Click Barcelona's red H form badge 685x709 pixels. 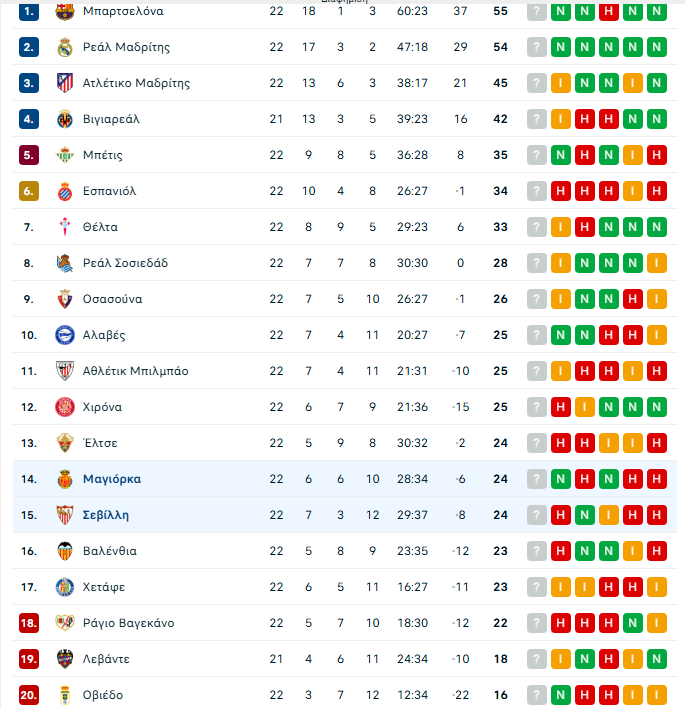608,11
